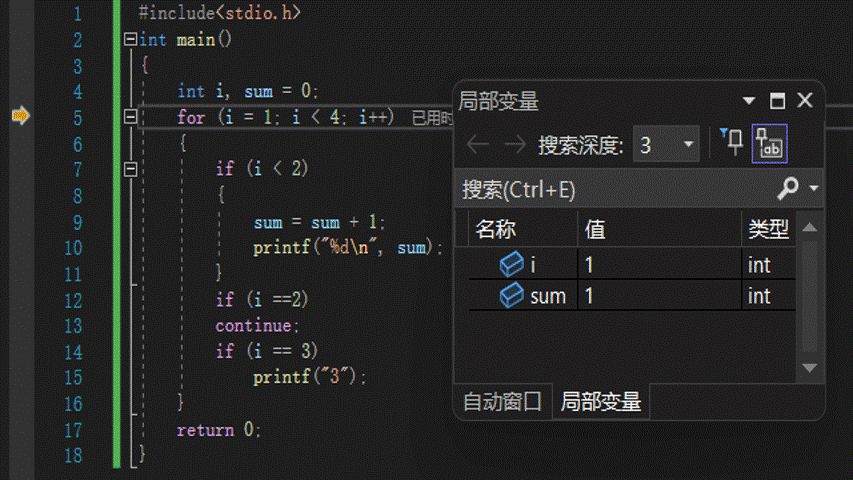
Task: Close the 局部变量 panel
Action: click(x=805, y=100)
